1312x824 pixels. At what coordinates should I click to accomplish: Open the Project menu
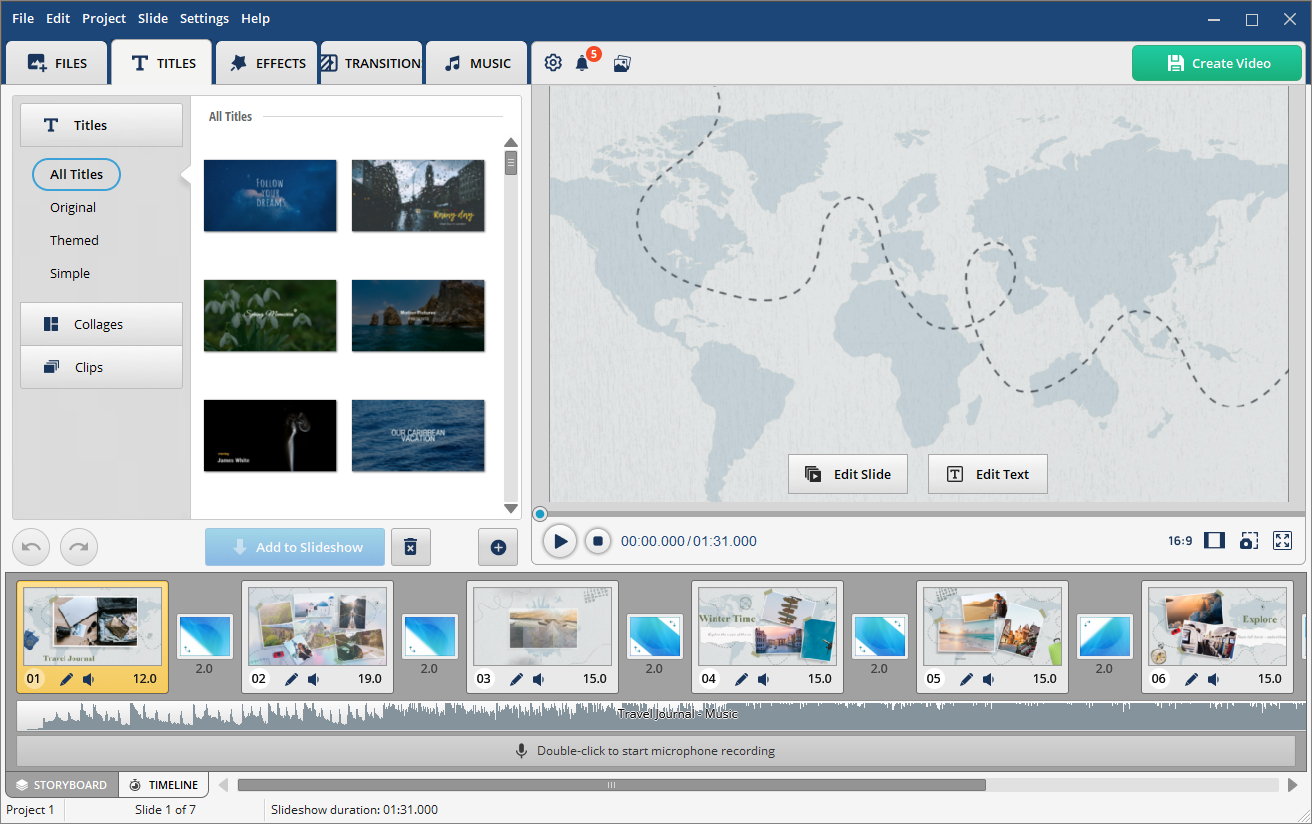pos(104,18)
